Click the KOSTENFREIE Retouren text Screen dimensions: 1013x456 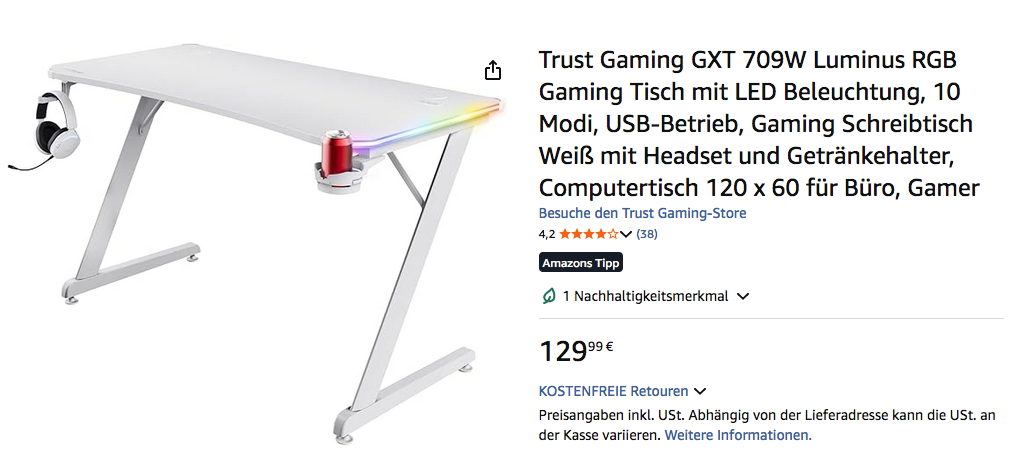(613, 391)
